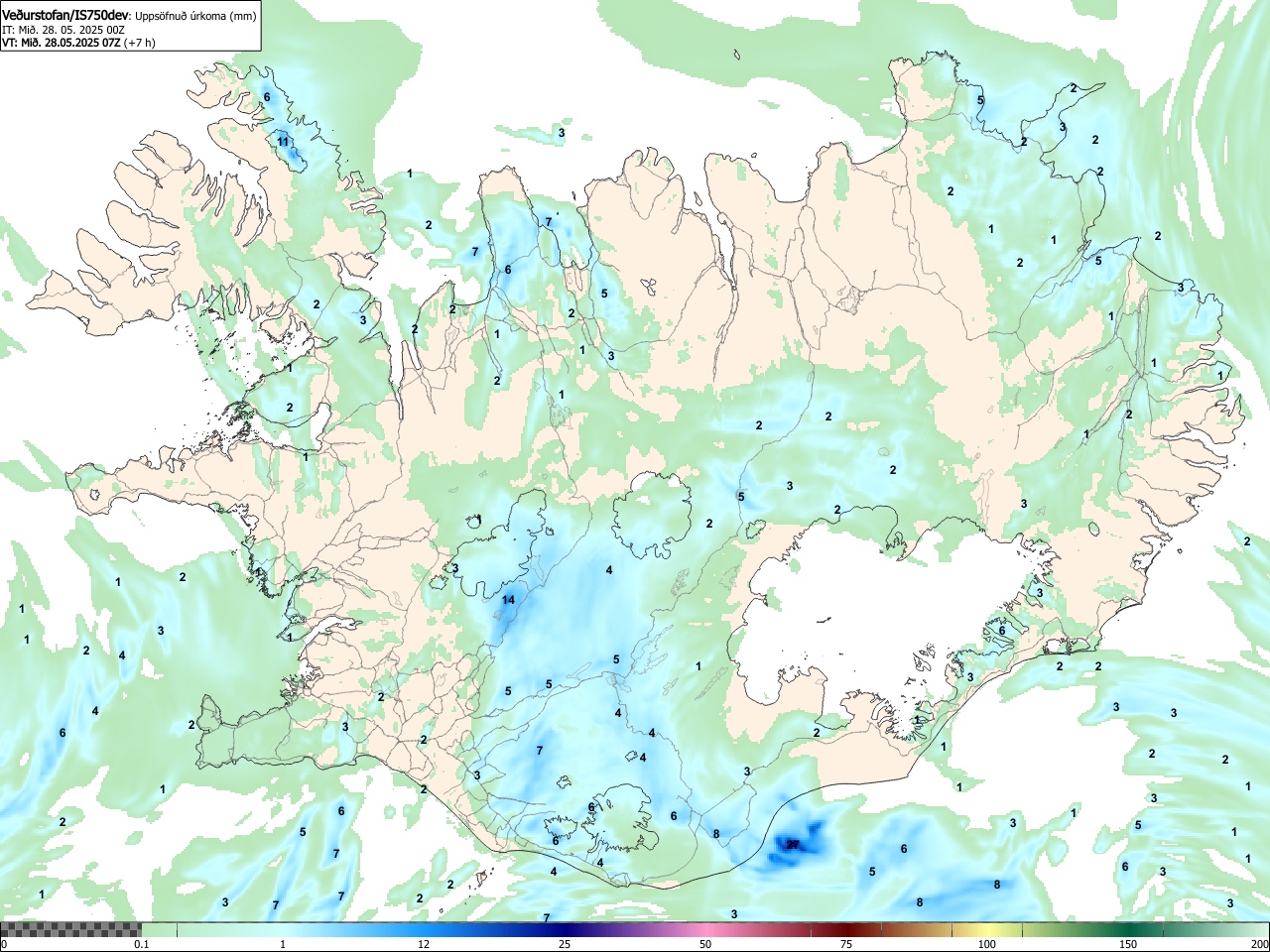
Task: Click the 0.1 label on color scale
Action: click(141, 944)
